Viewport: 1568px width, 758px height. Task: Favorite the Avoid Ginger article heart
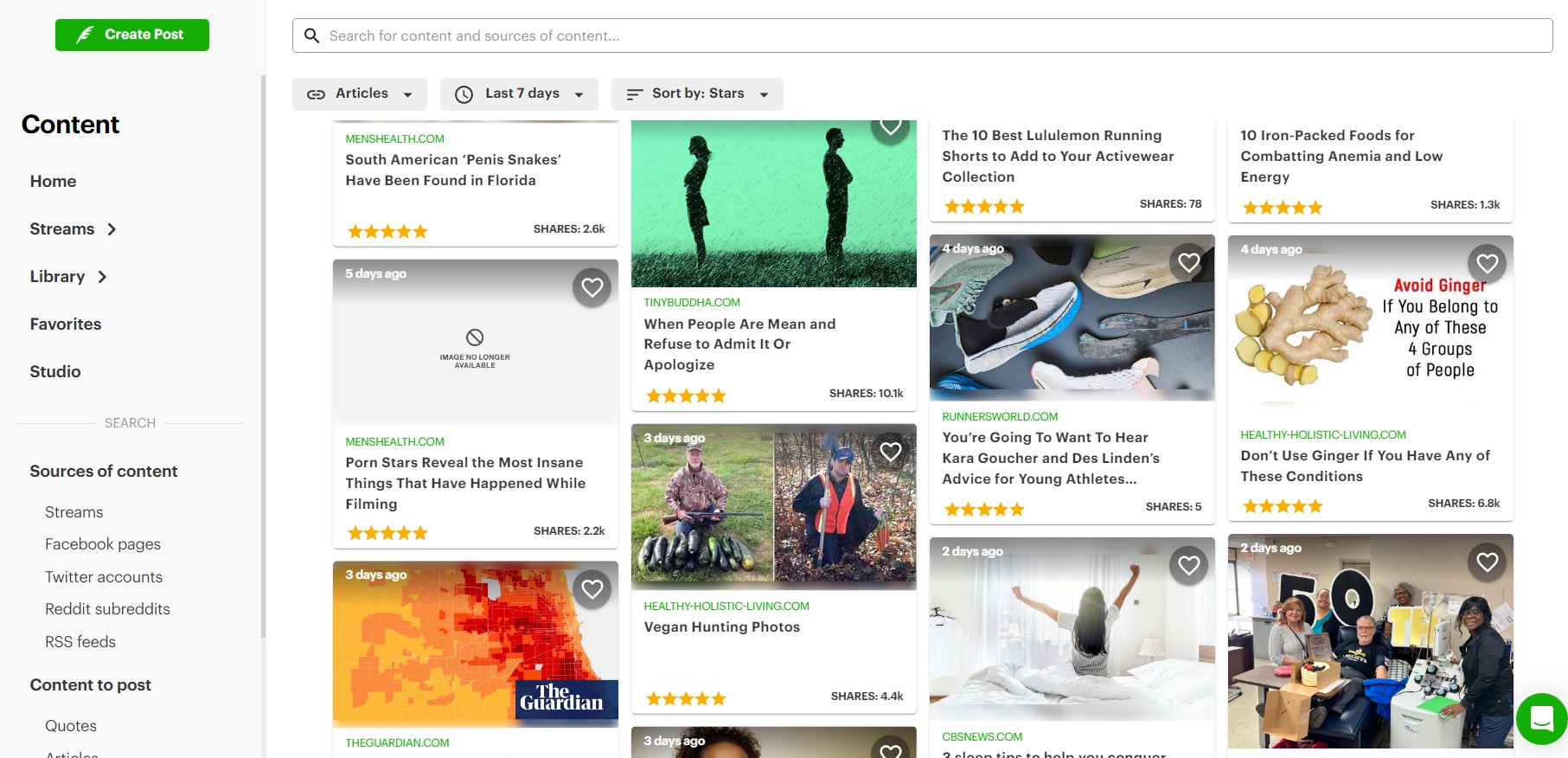coord(1488,263)
